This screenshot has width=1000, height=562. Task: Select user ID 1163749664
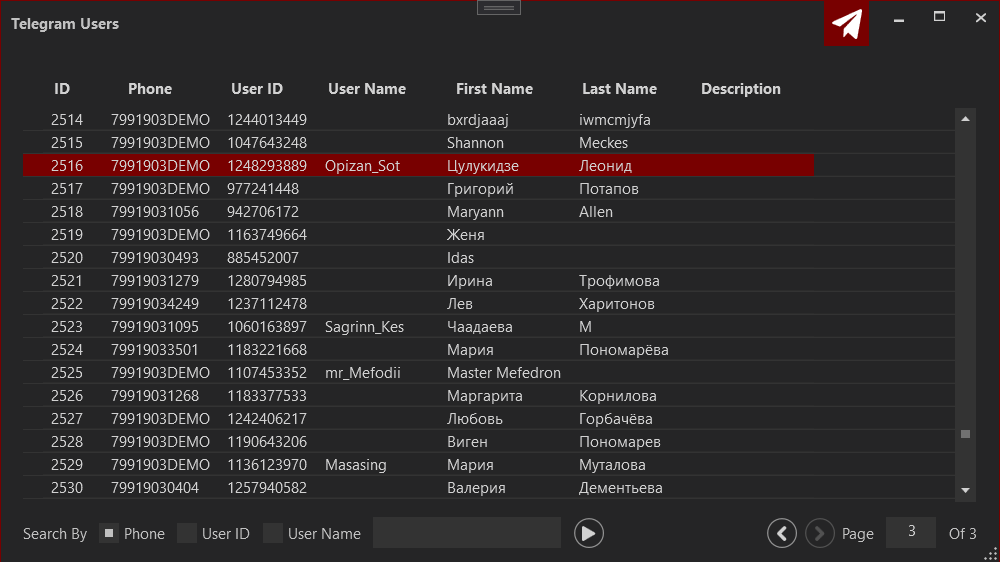267,235
